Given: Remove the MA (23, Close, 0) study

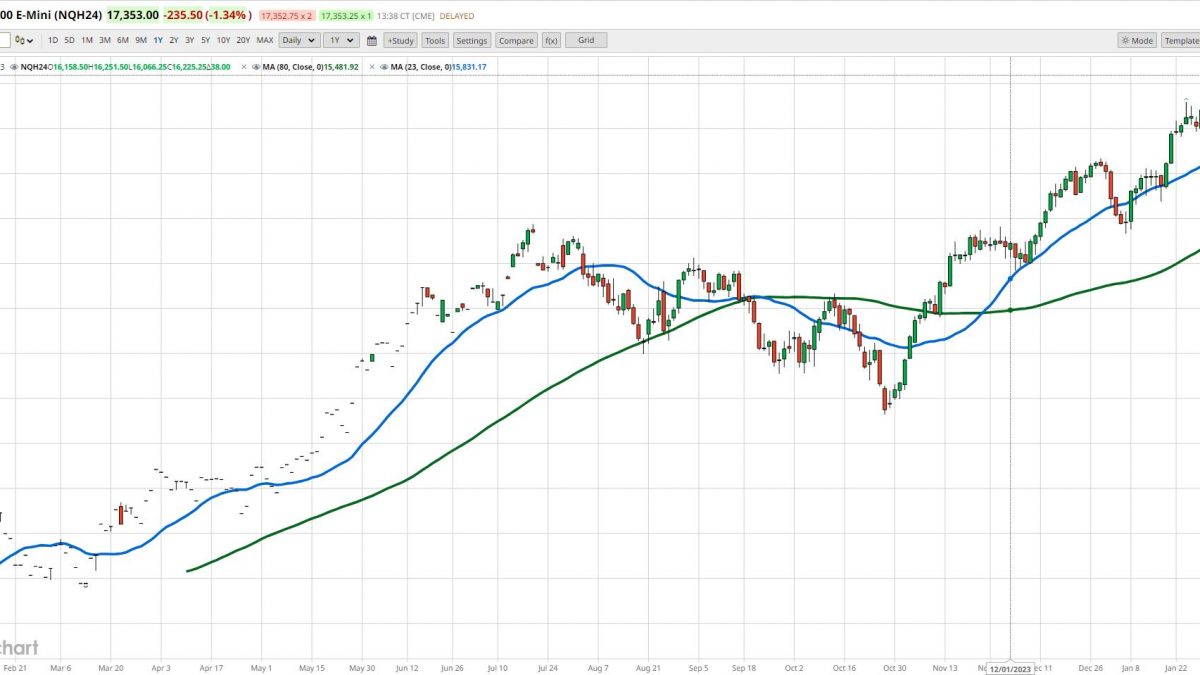Looking at the screenshot, I should coord(372,67).
